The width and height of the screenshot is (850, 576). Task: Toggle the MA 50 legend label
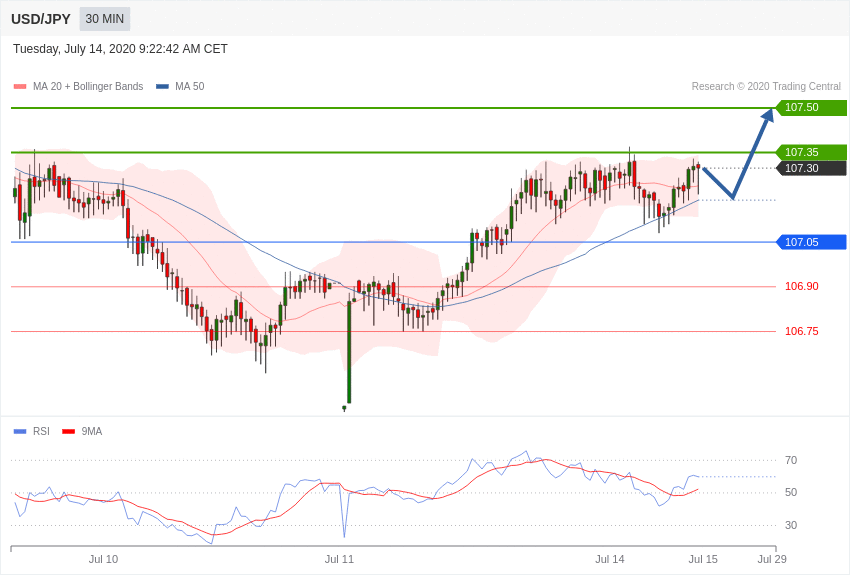[x=190, y=87]
